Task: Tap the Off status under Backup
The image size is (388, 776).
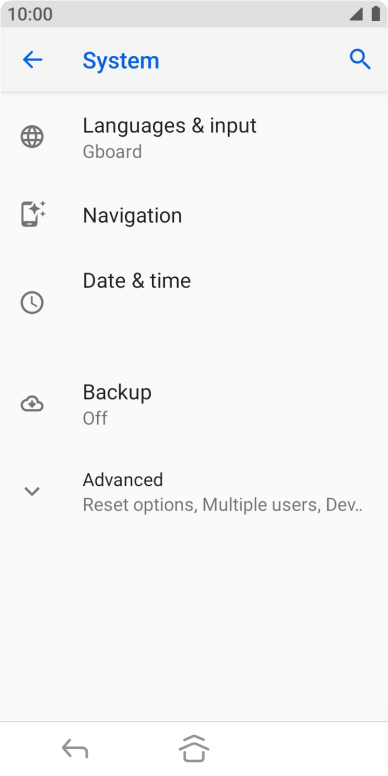Action: point(95,419)
